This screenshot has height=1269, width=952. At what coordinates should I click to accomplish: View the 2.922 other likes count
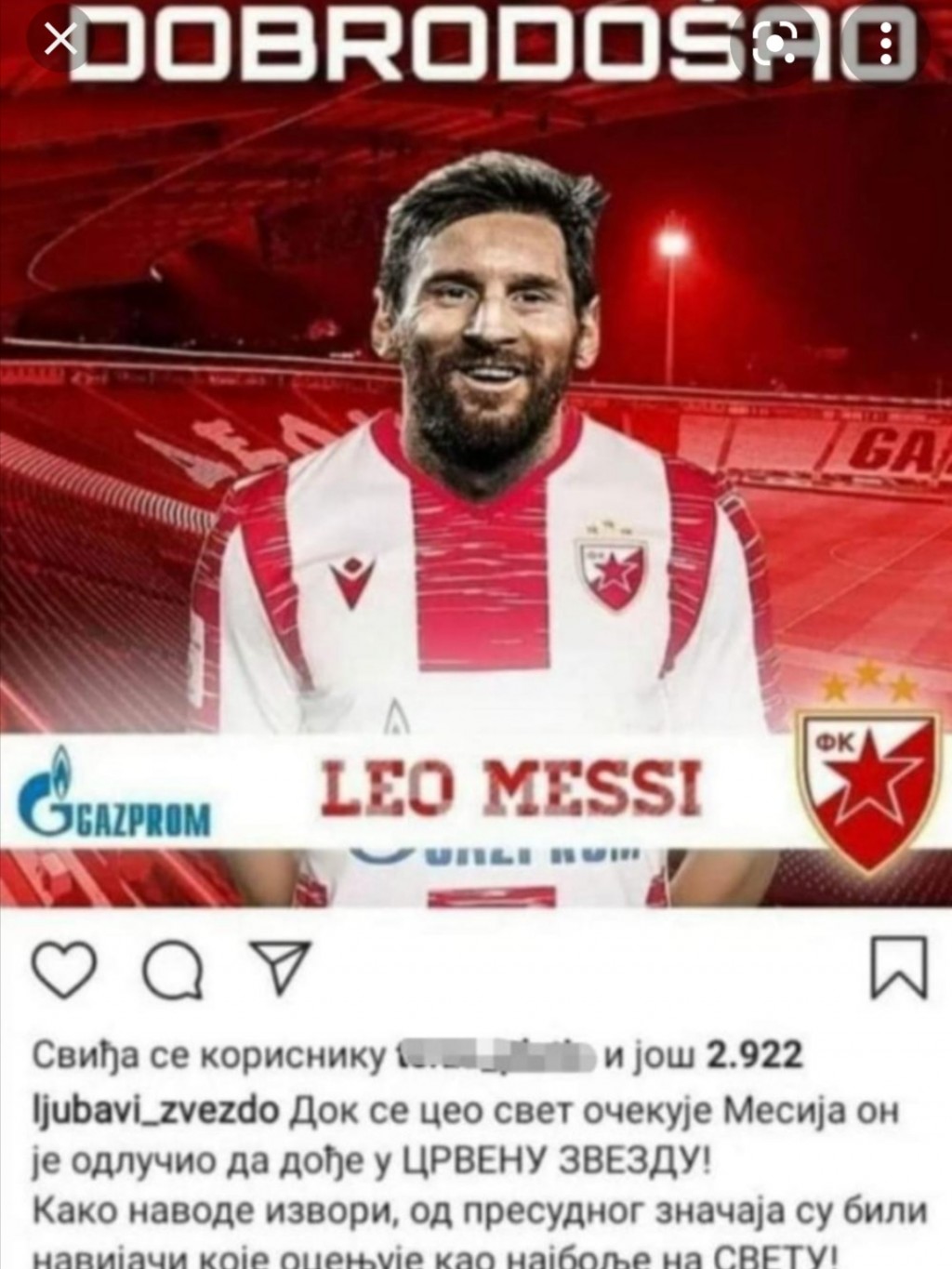(x=756, y=1056)
